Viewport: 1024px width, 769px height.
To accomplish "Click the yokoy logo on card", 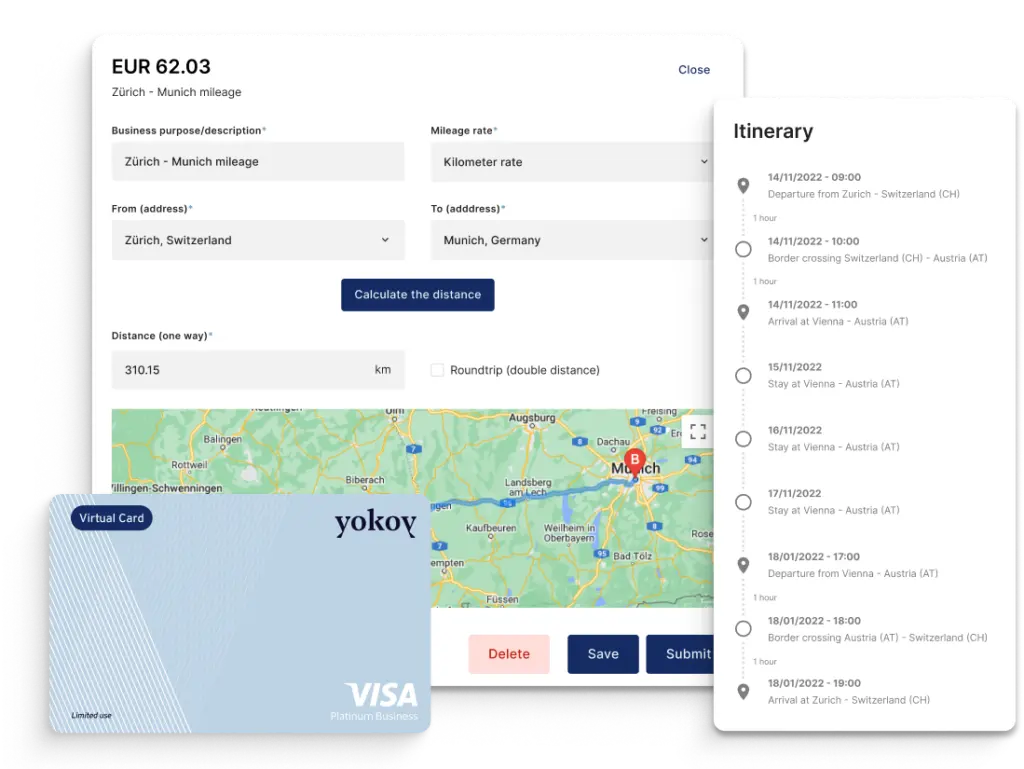I will pos(376,523).
